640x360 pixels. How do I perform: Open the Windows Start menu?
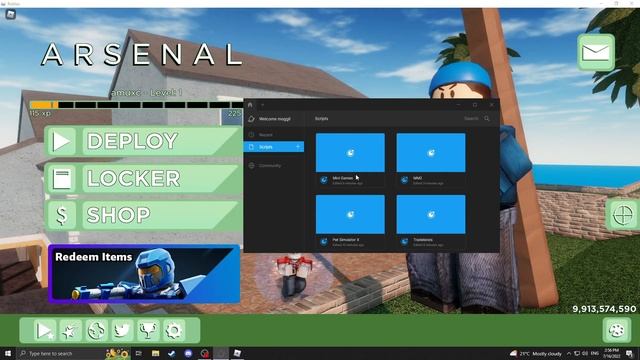8,353
